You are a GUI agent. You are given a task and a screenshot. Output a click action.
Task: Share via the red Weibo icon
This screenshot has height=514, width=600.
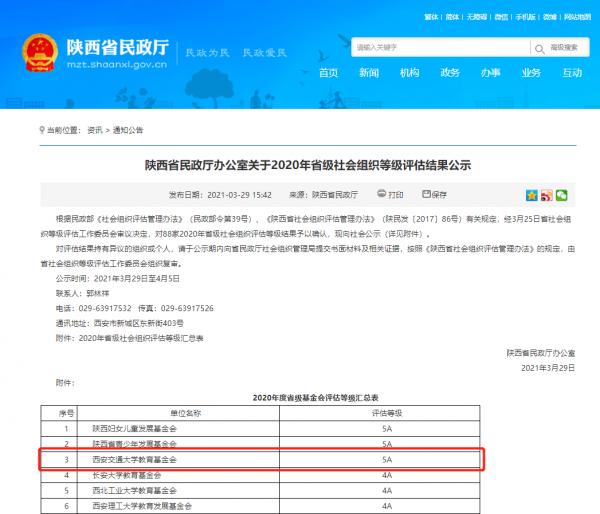tap(547, 195)
